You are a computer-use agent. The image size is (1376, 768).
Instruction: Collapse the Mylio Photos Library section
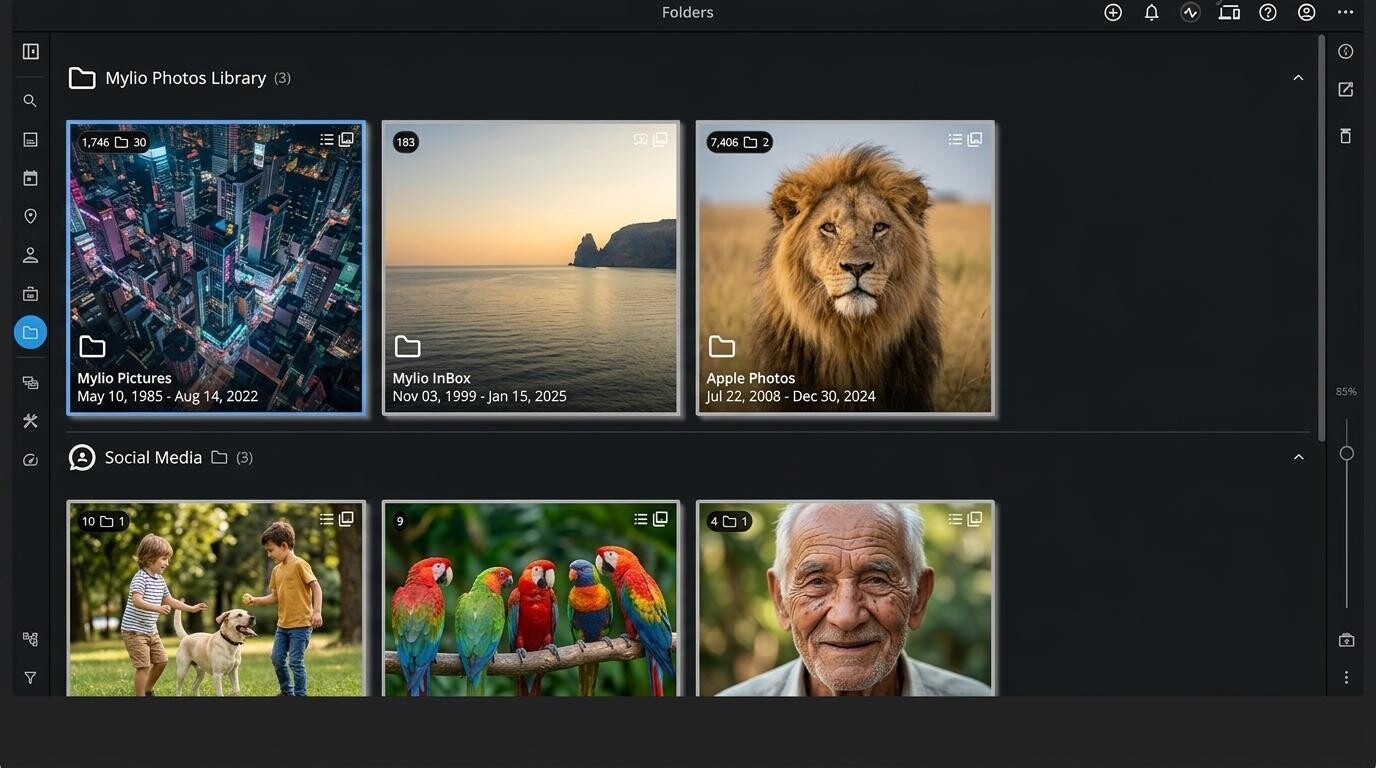[x=1298, y=77]
